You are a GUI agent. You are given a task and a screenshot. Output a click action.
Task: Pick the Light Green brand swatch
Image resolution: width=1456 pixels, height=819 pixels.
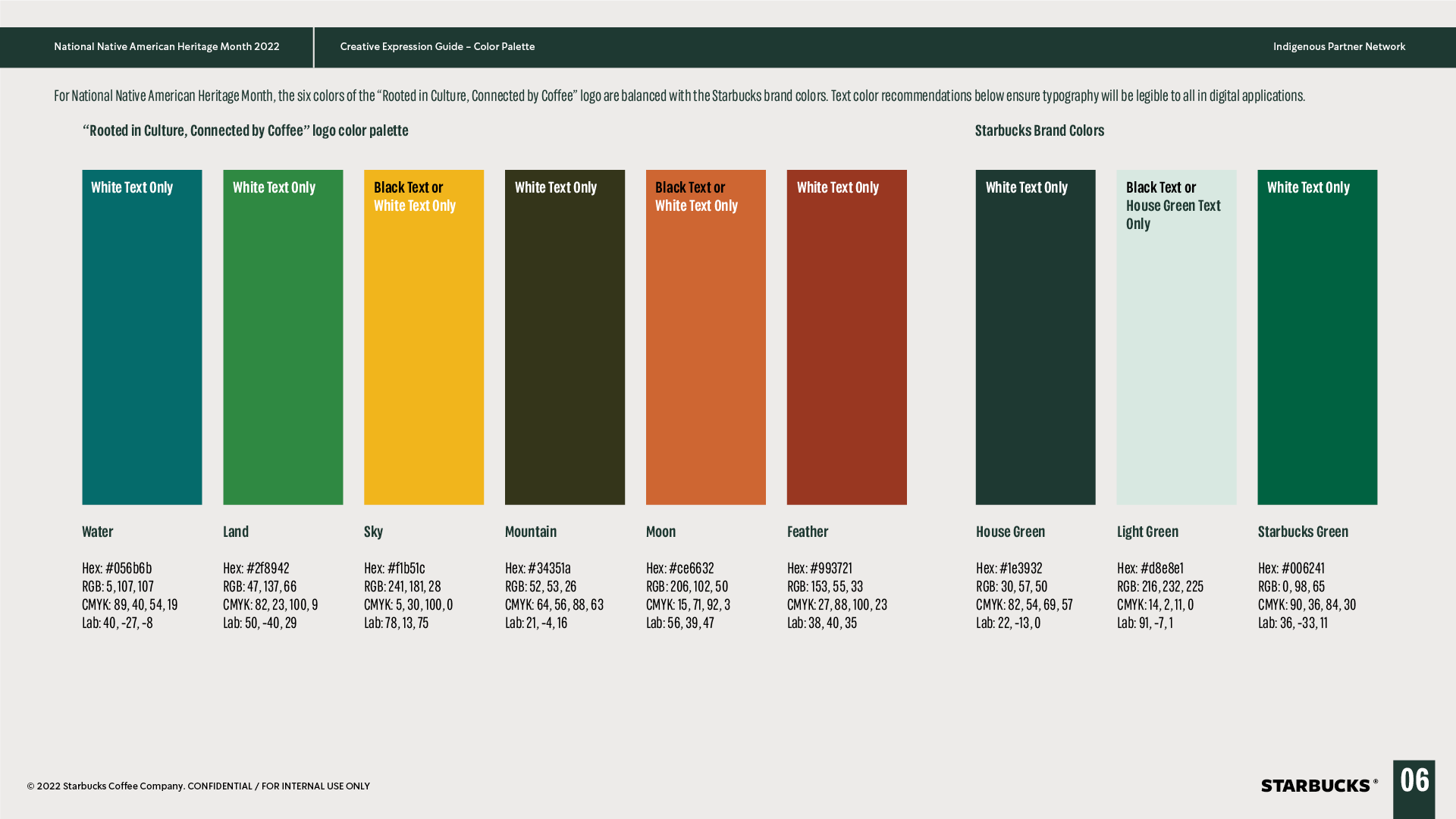coord(1177,337)
